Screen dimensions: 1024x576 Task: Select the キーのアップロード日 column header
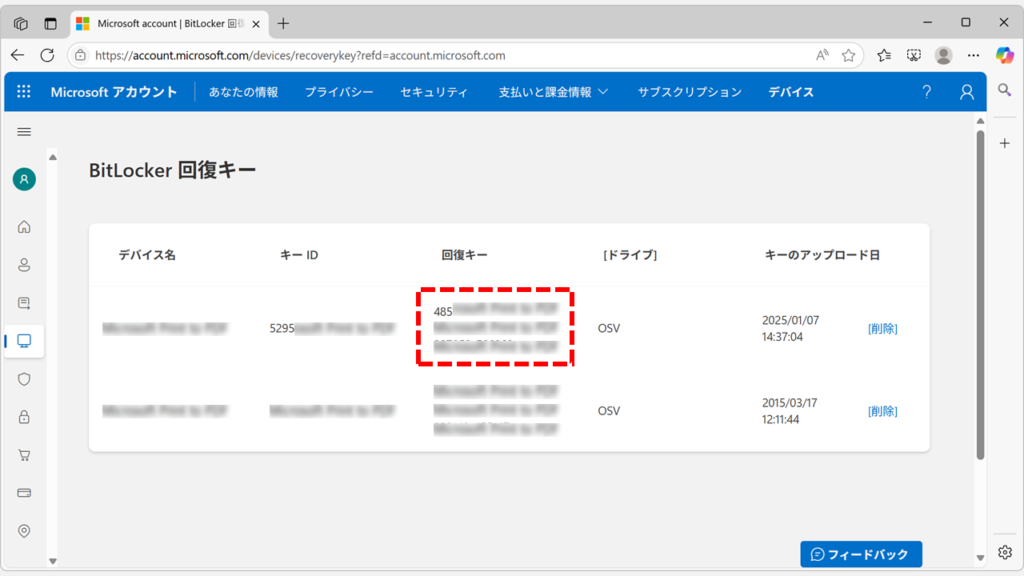(822, 255)
